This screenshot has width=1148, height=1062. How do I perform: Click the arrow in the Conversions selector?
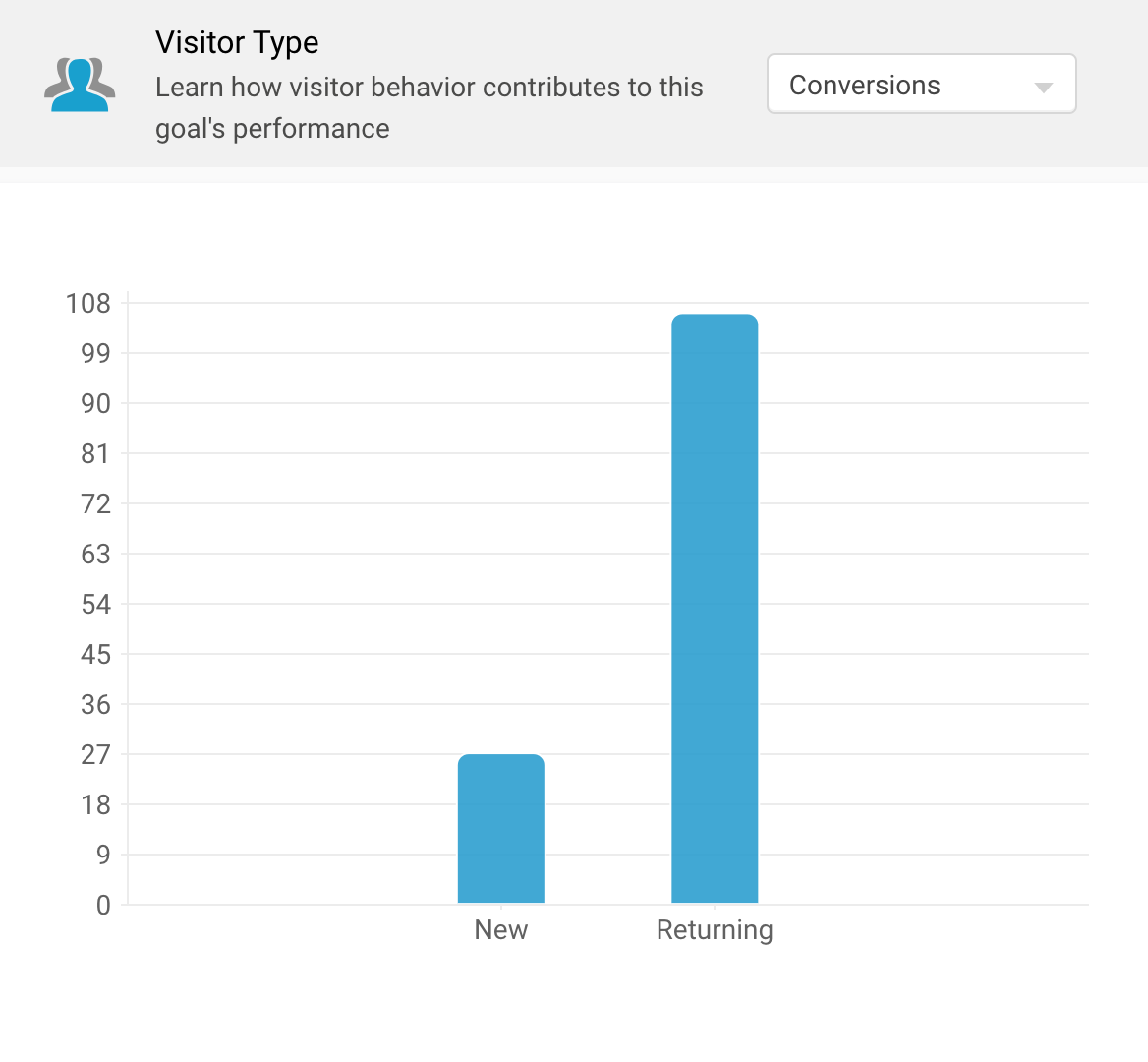click(1044, 88)
